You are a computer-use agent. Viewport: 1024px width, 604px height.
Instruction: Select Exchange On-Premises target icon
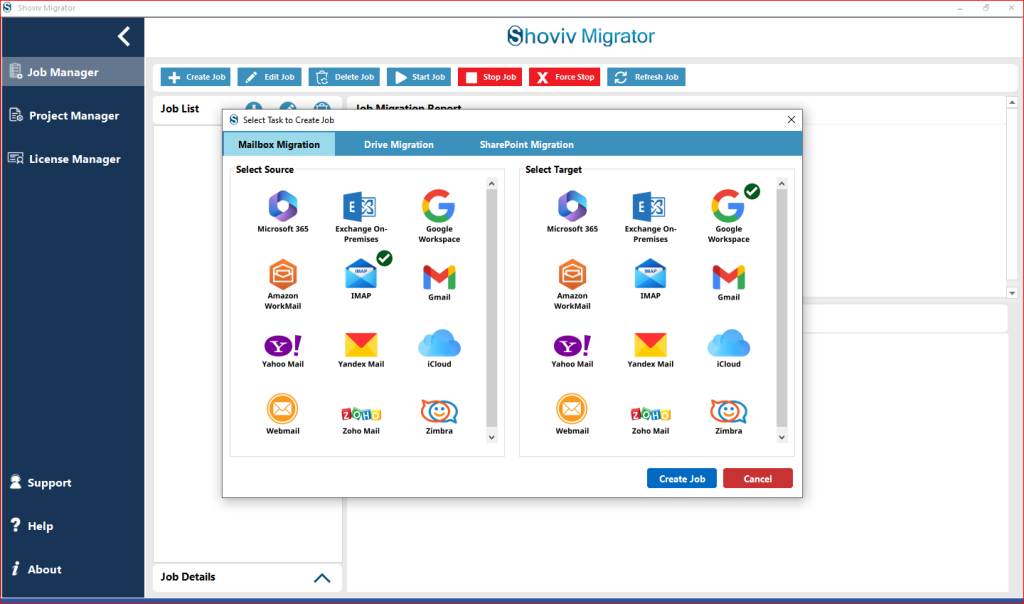(x=650, y=217)
